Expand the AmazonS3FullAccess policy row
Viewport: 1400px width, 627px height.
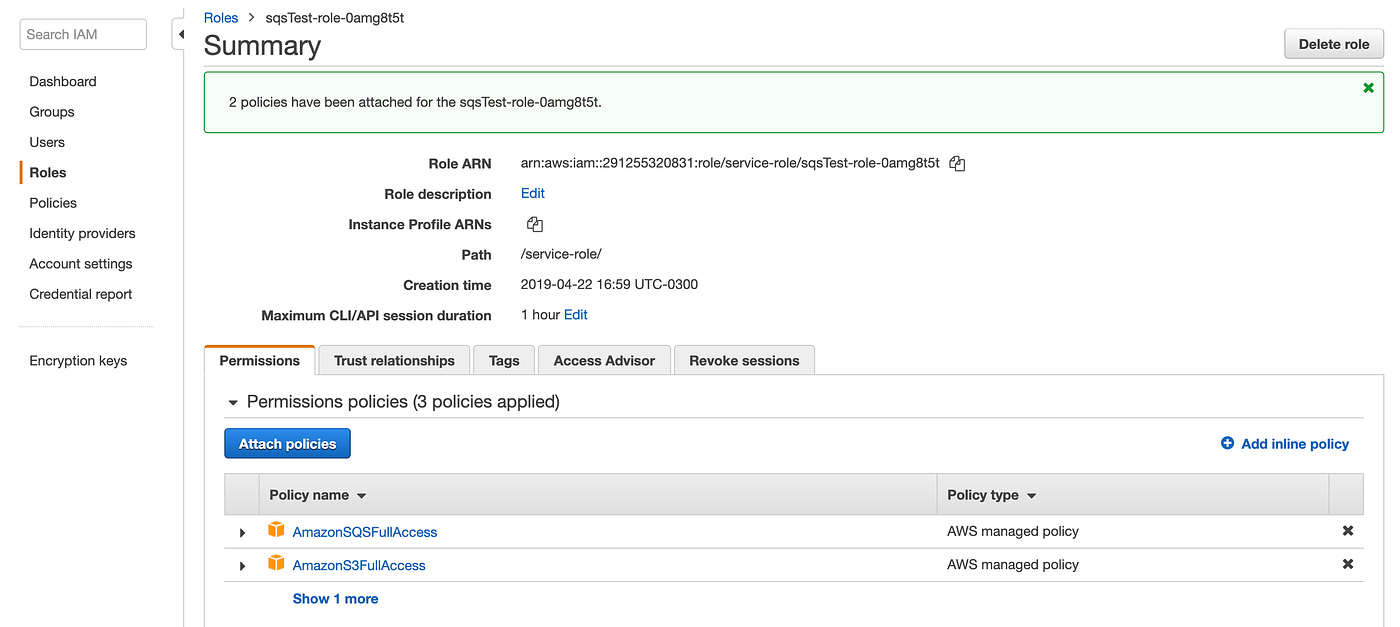242,566
